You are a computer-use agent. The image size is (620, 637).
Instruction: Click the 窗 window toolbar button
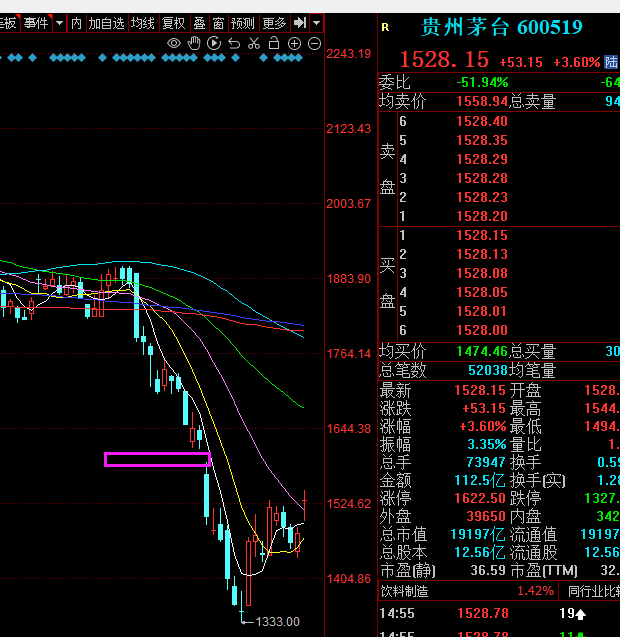click(219, 23)
